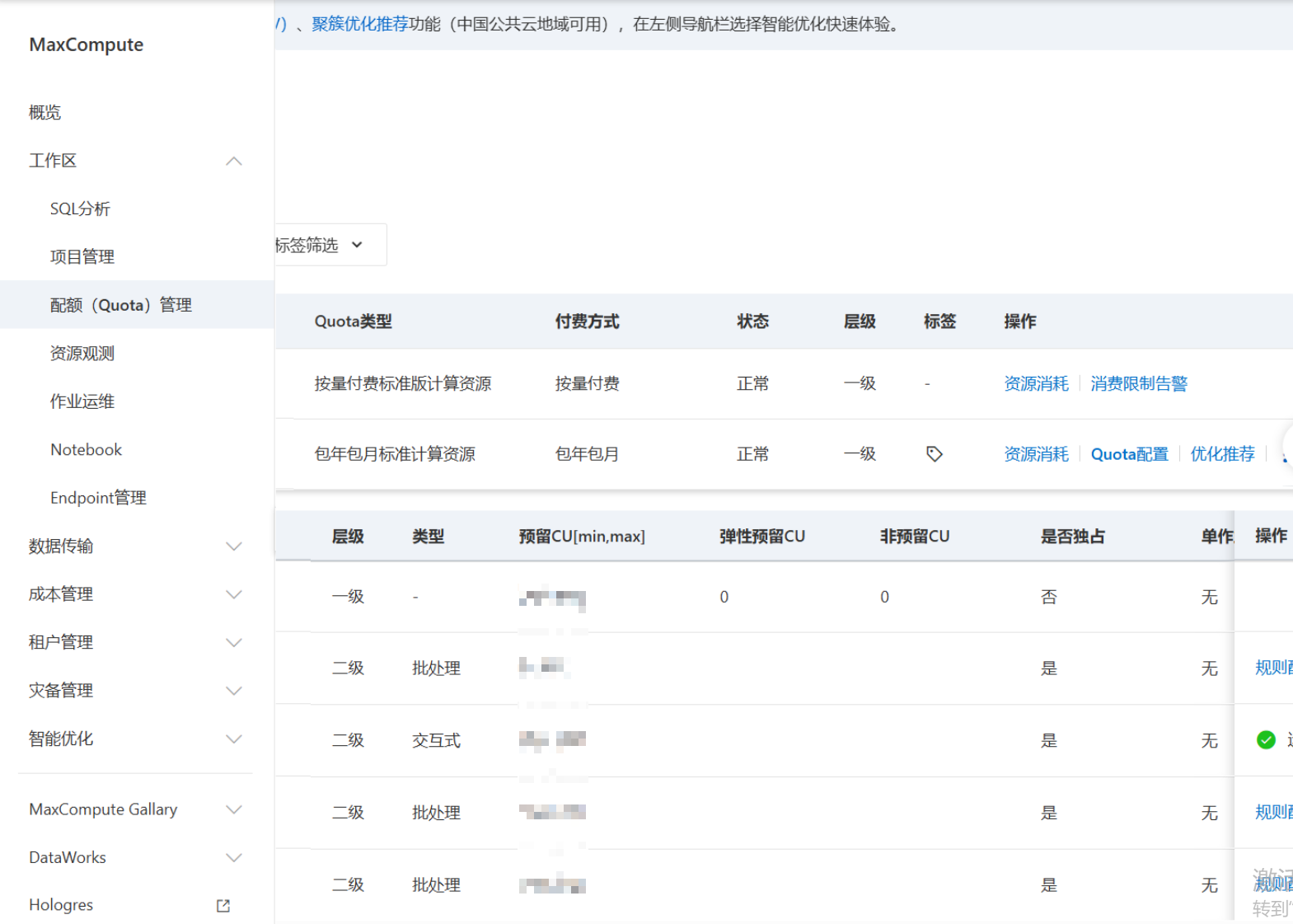
Task: Click 消费限制告警 link
Action: coord(1139,384)
